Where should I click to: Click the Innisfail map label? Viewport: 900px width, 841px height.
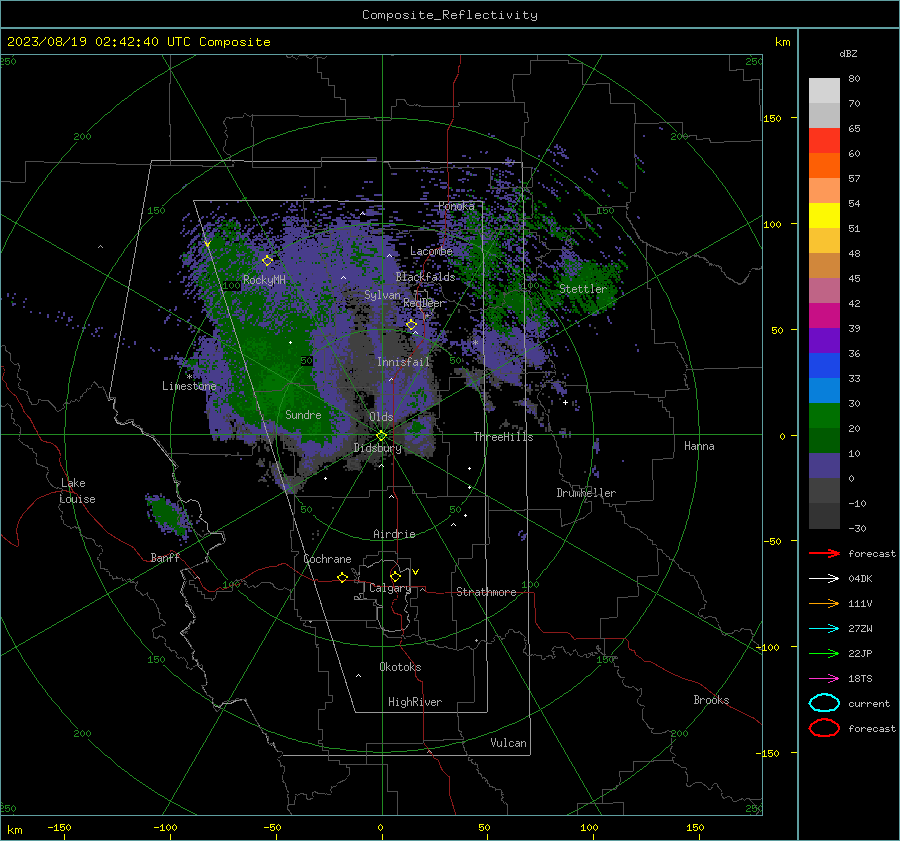click(403, 362)
